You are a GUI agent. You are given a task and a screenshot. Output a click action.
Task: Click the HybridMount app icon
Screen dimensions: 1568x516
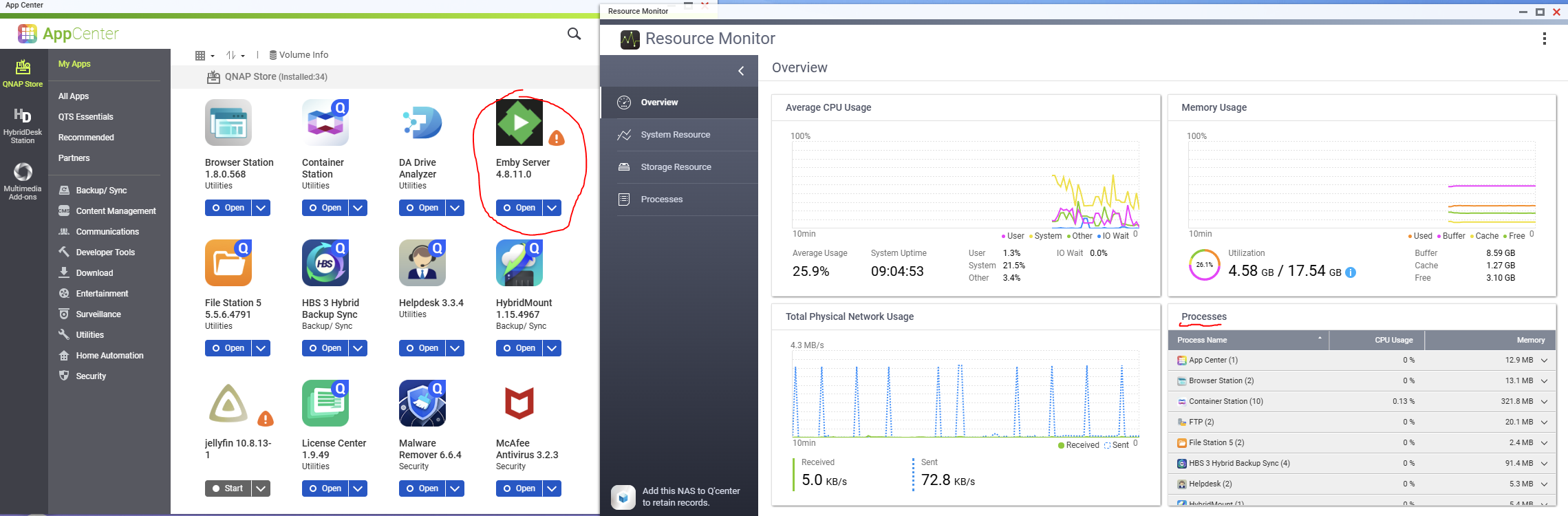click(x=519, y=263)
